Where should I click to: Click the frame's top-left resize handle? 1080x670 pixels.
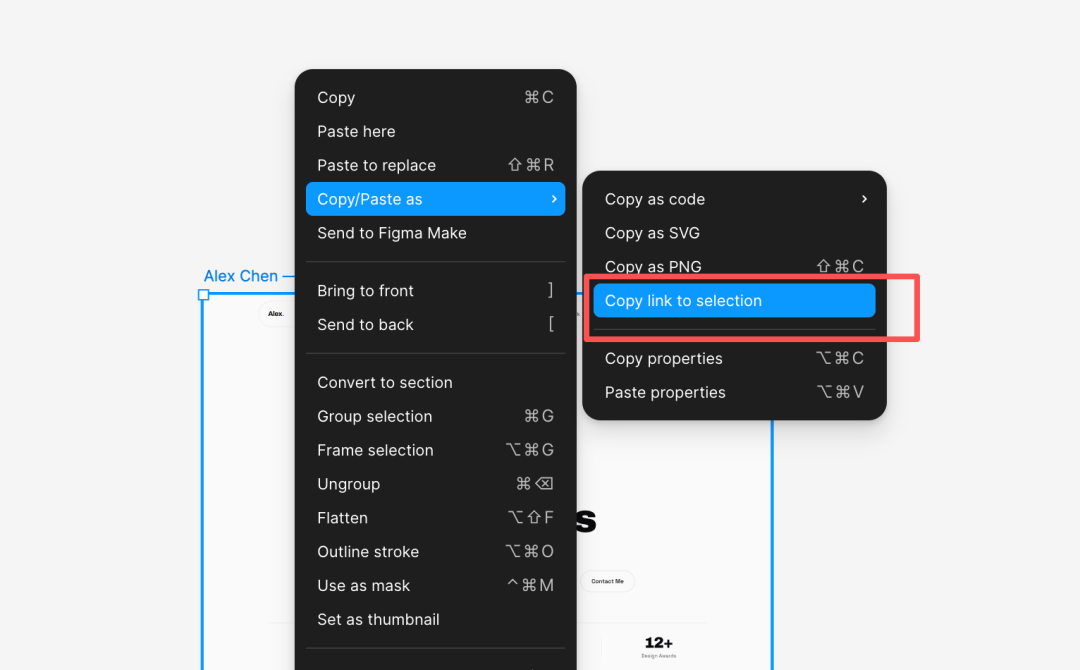coord(203,295)
